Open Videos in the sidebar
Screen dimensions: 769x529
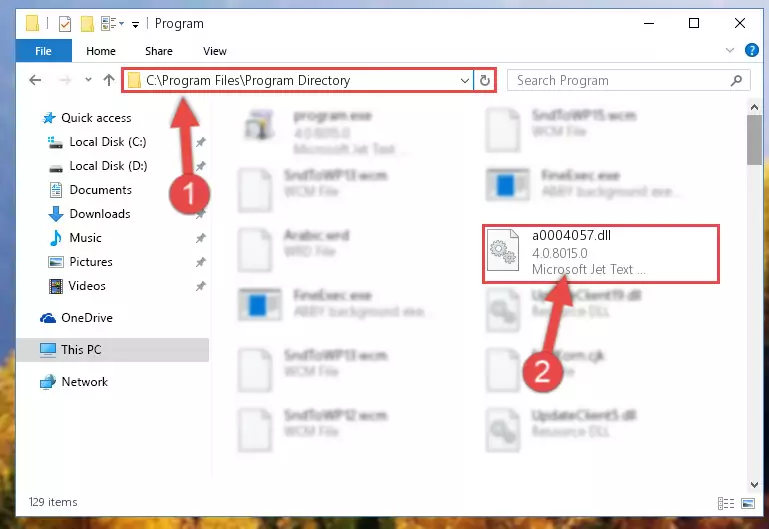click(87, 286)
